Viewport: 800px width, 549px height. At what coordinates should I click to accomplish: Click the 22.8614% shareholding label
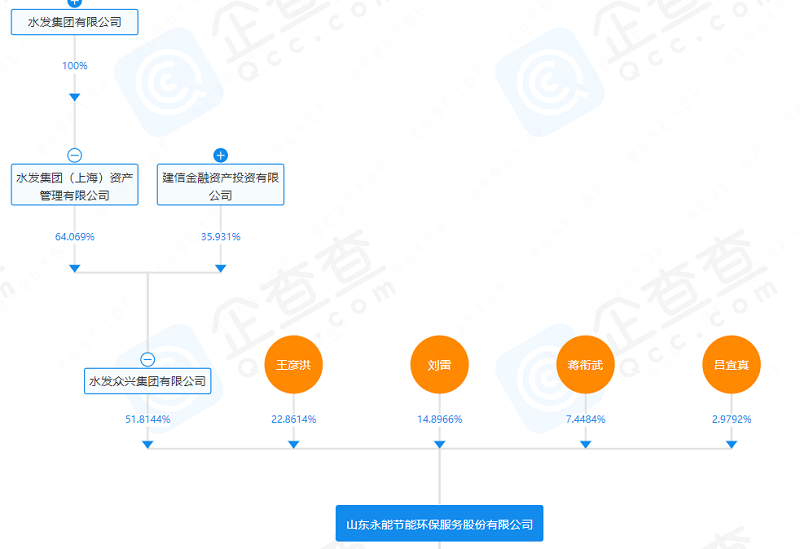pos(293,419)
